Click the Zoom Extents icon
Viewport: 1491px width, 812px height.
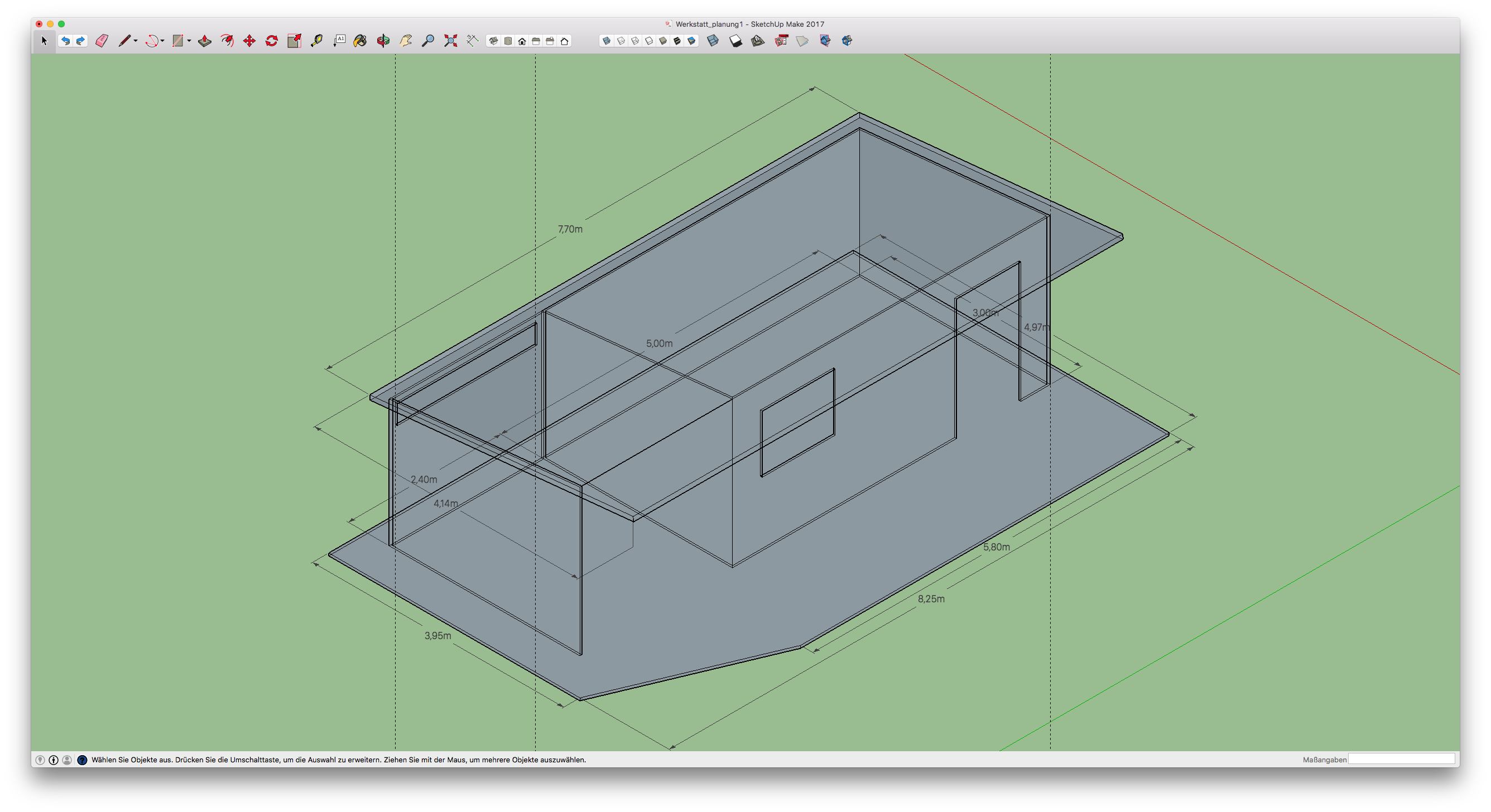(x=450, y=41)
